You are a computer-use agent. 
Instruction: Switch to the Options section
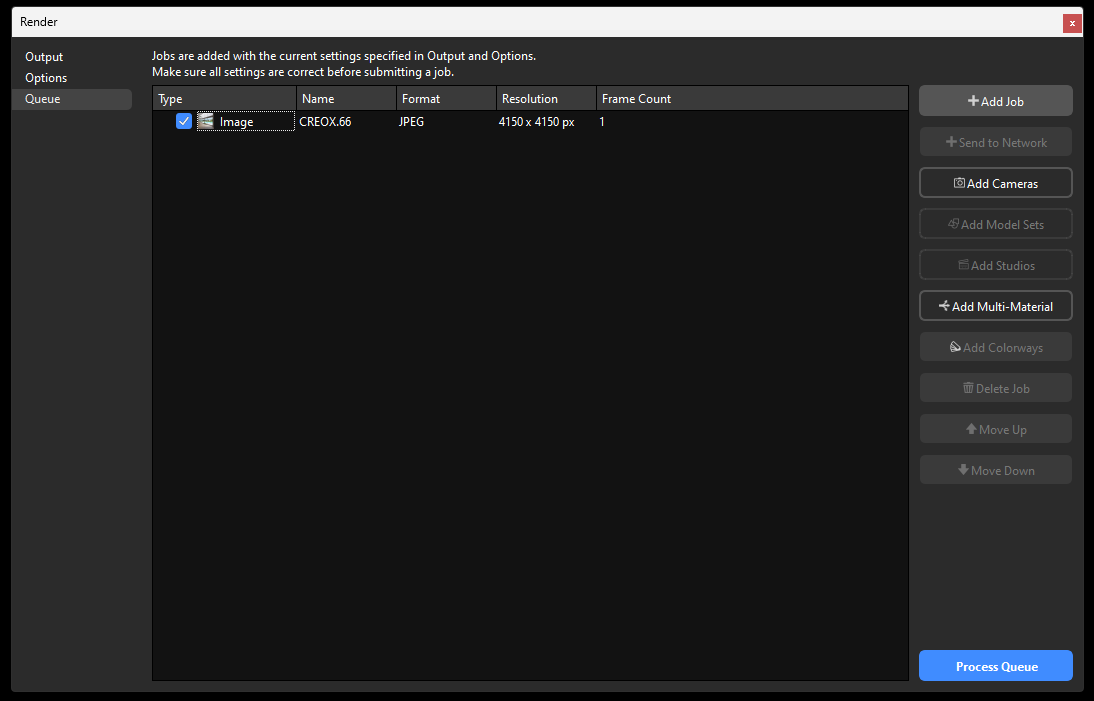coord(46,77)
